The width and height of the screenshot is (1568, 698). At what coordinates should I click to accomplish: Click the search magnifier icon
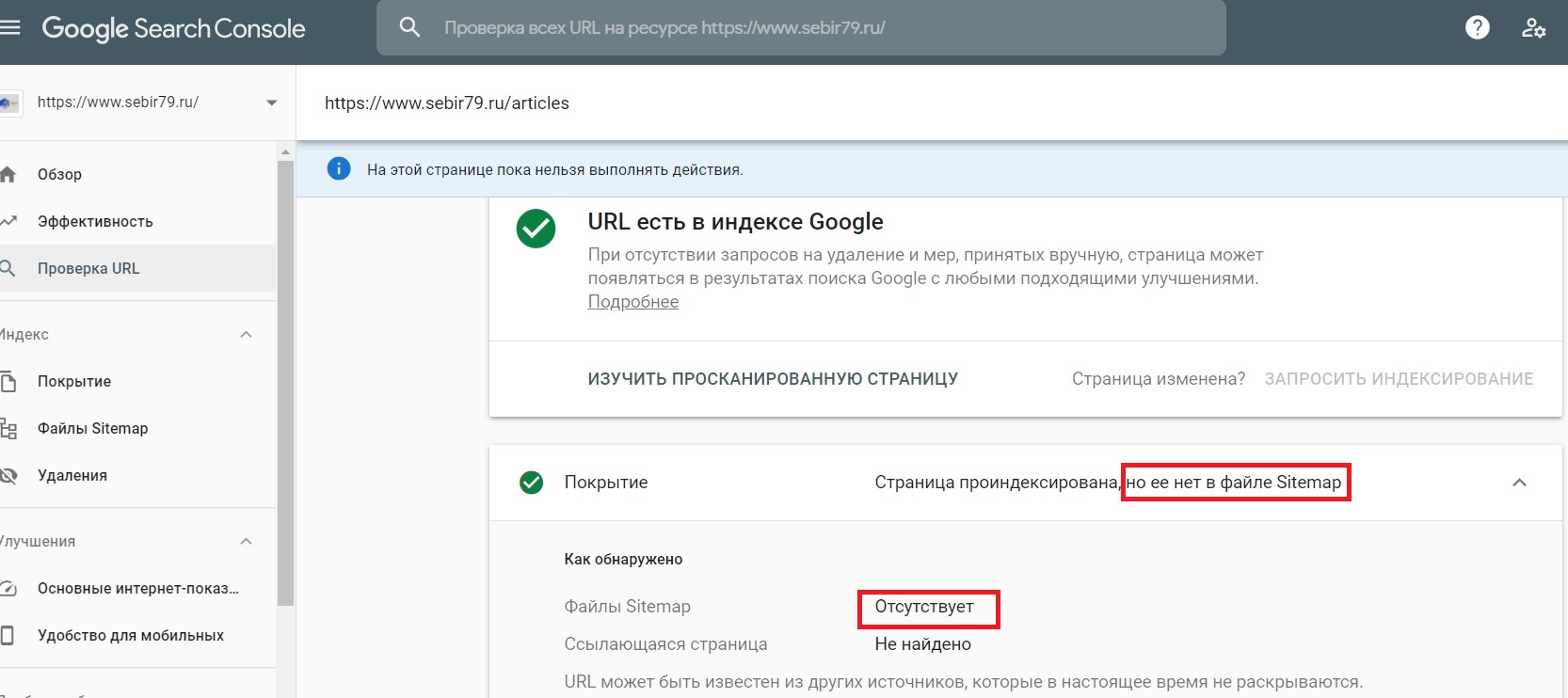coord(409,27)
